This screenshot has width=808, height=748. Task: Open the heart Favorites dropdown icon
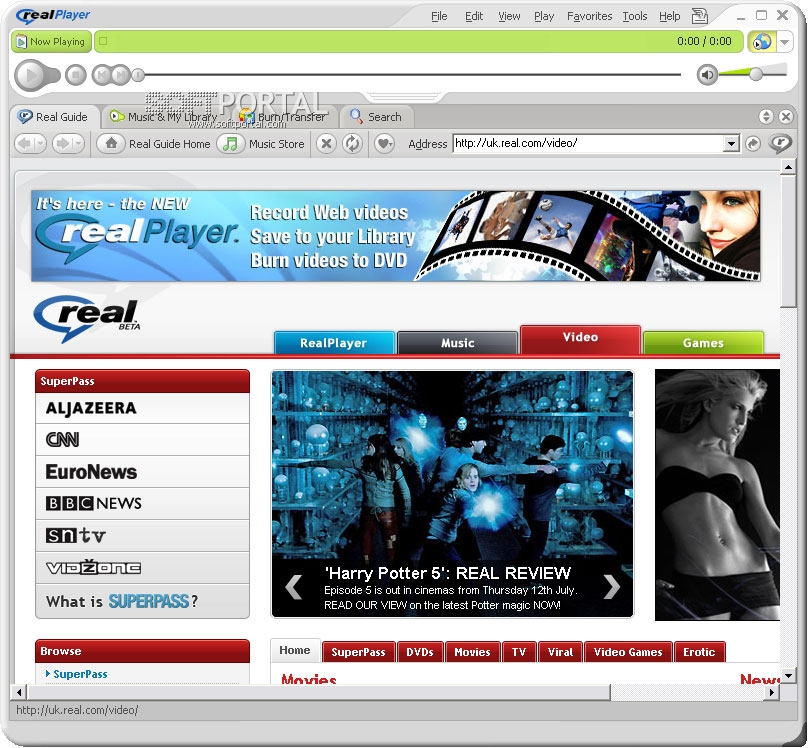tap(384, 143)
